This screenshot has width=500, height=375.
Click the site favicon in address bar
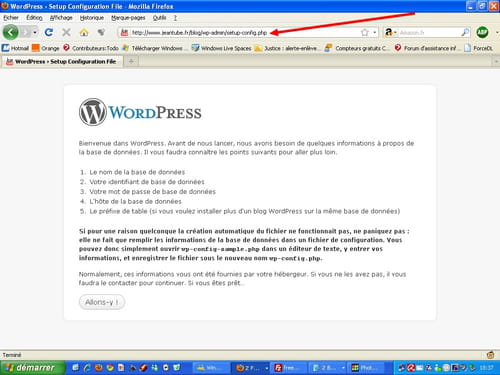[x=124, y=32]
